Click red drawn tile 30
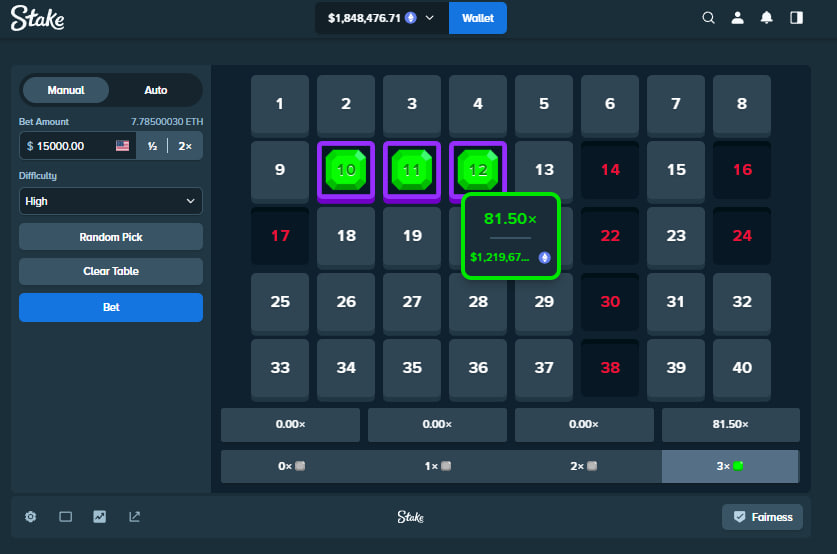This screenshot has width=837, height=554. click(610, 302)
